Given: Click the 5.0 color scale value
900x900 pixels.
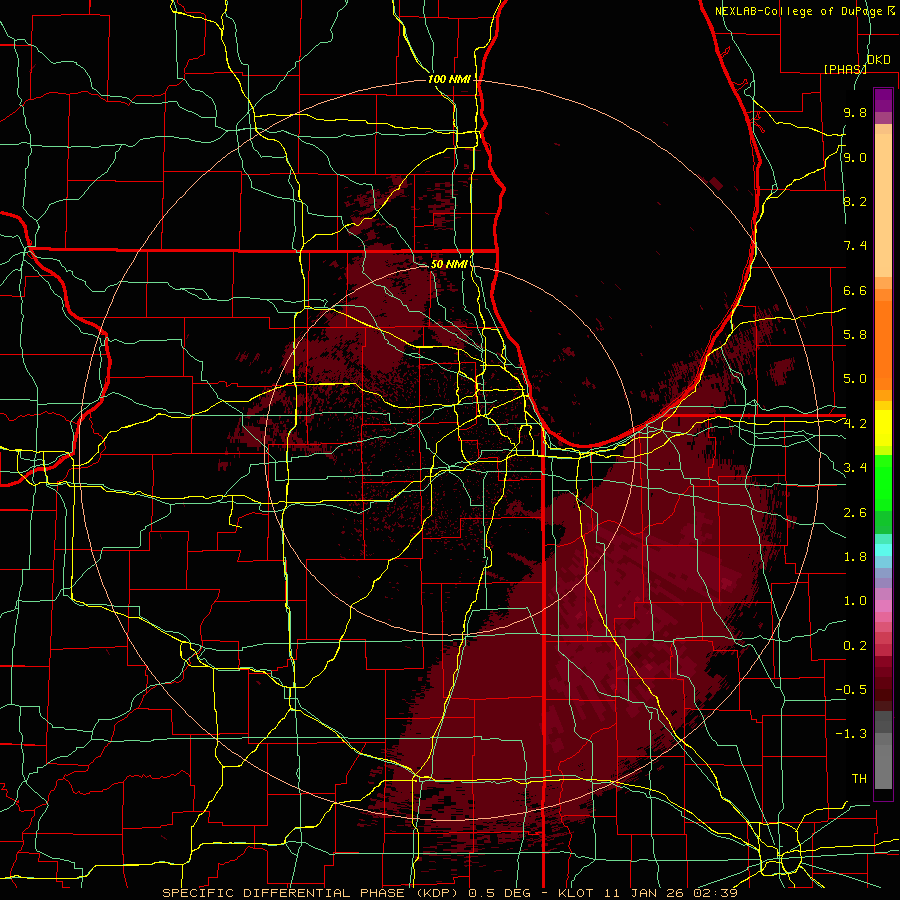Looking at the screenshot, I should 855,379.
